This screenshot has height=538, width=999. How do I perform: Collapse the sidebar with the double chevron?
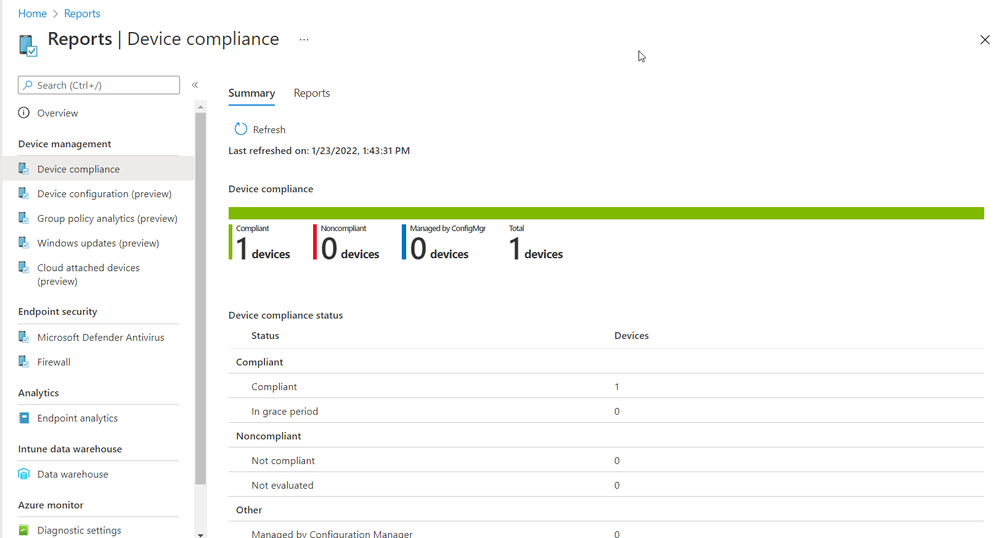195,85
